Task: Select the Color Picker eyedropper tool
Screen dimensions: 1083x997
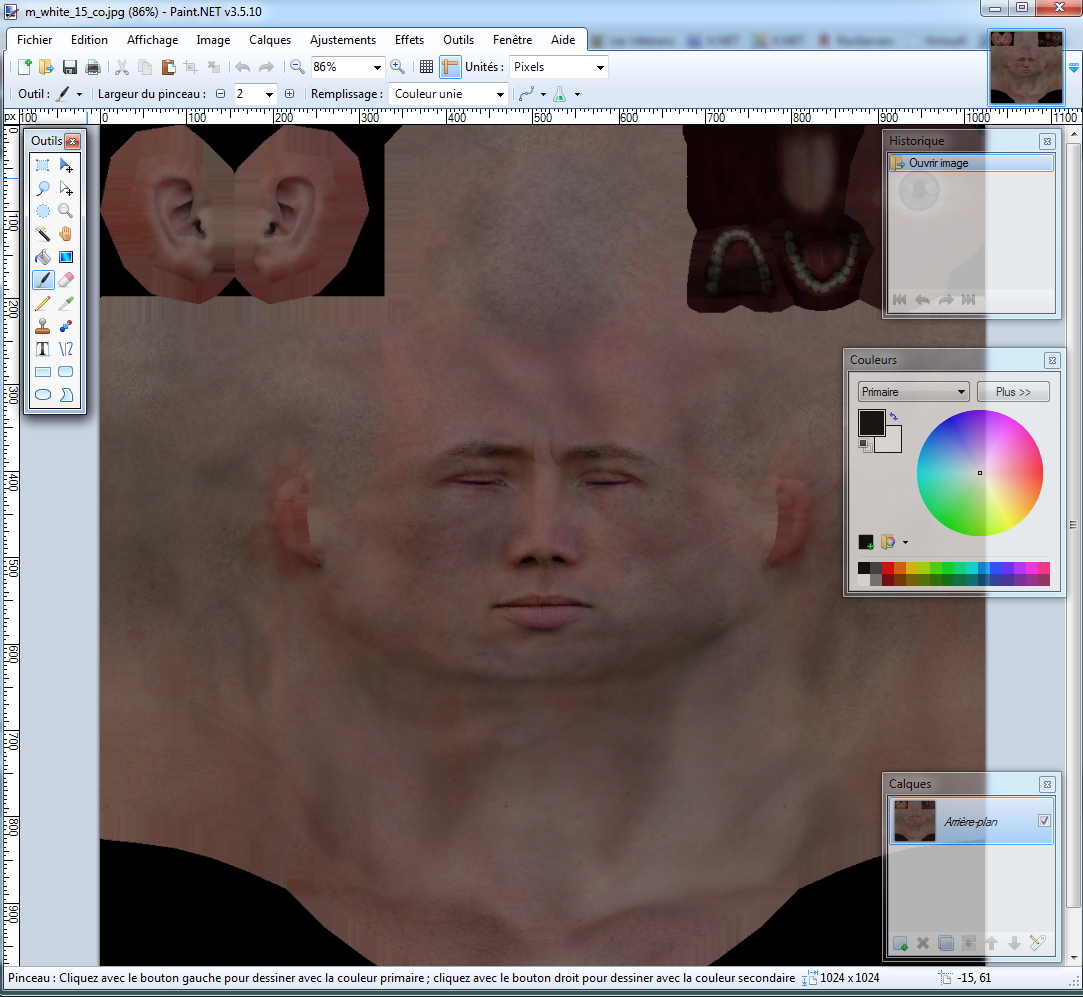Action: [x=66, y=303]
